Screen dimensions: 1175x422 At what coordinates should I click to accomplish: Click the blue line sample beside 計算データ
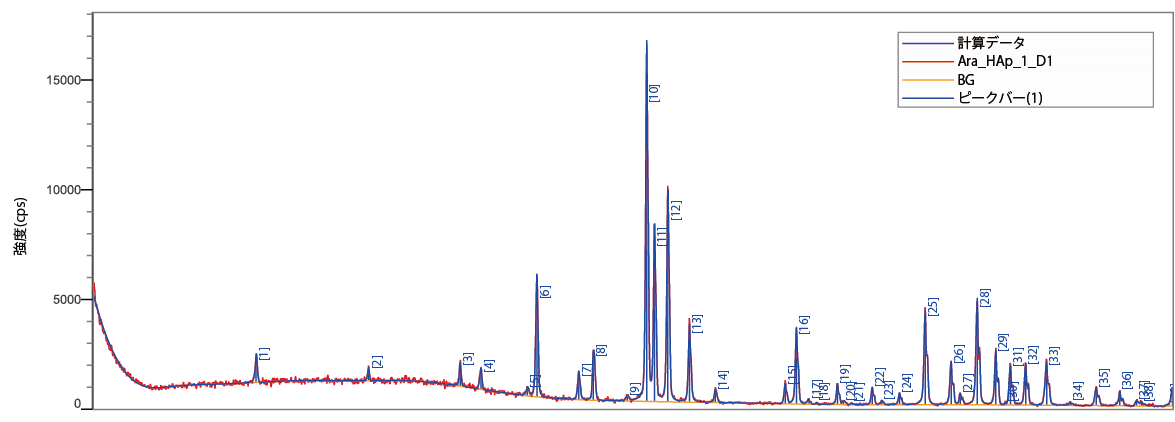click(x=927, y=43)
